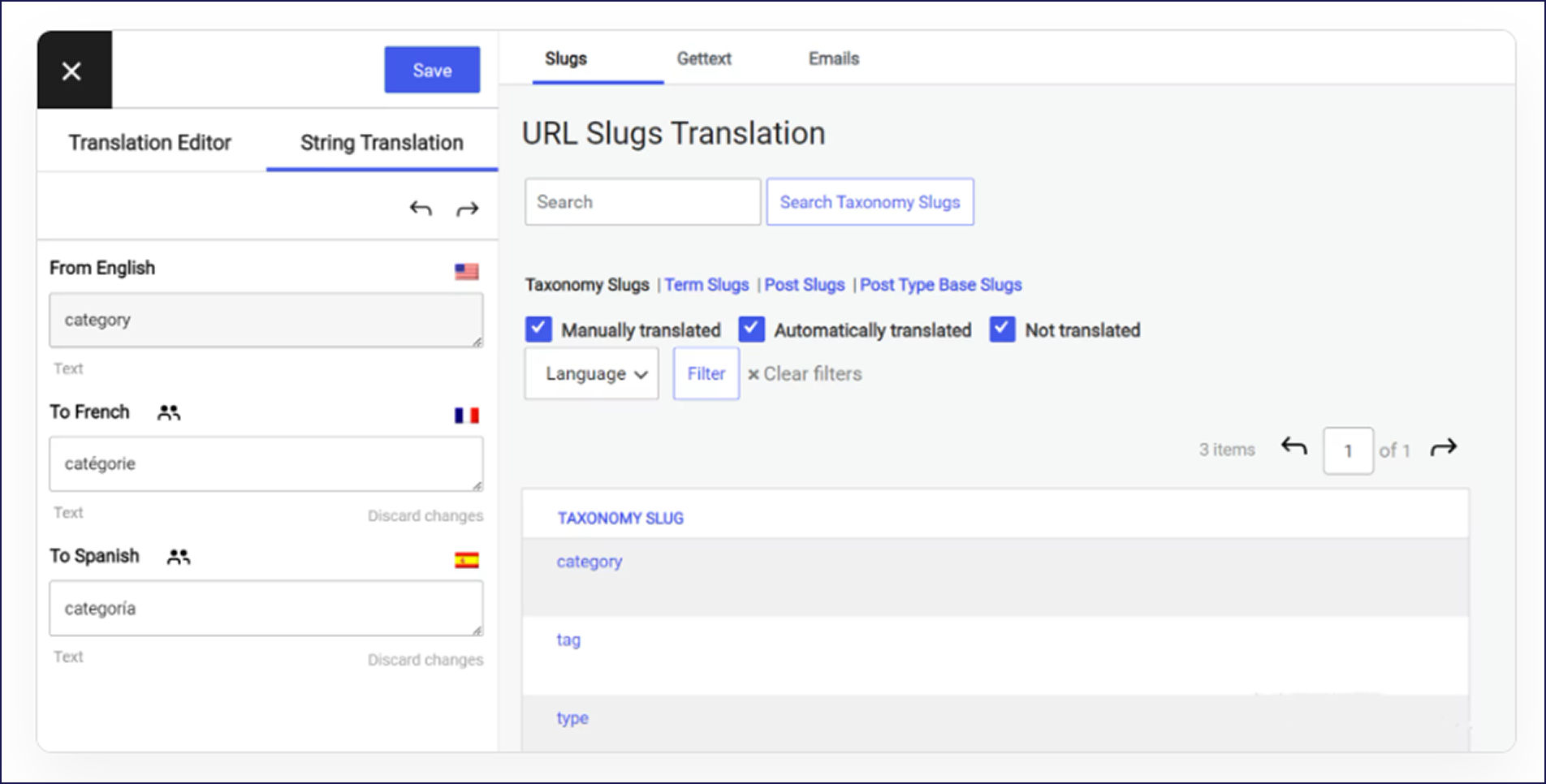Viewport: 1546px width, 784px height.
Task: Disable the Automatically translated checkbox
Action: pyautogui.click(x=751, y=329)
